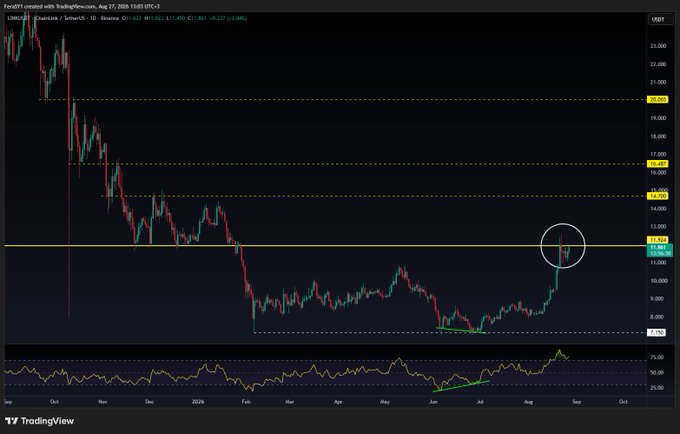Click the 11.000 price axis value
This screenshot has width=680, height=434.
click(x=658, y=263)
